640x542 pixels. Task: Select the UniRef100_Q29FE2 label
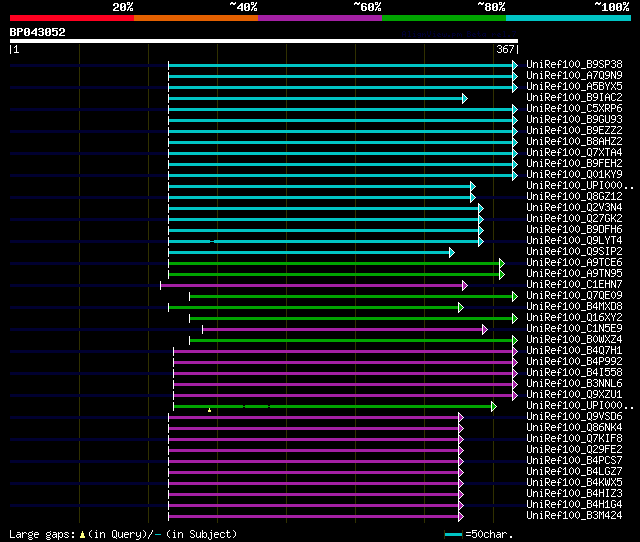coord(574,450)
